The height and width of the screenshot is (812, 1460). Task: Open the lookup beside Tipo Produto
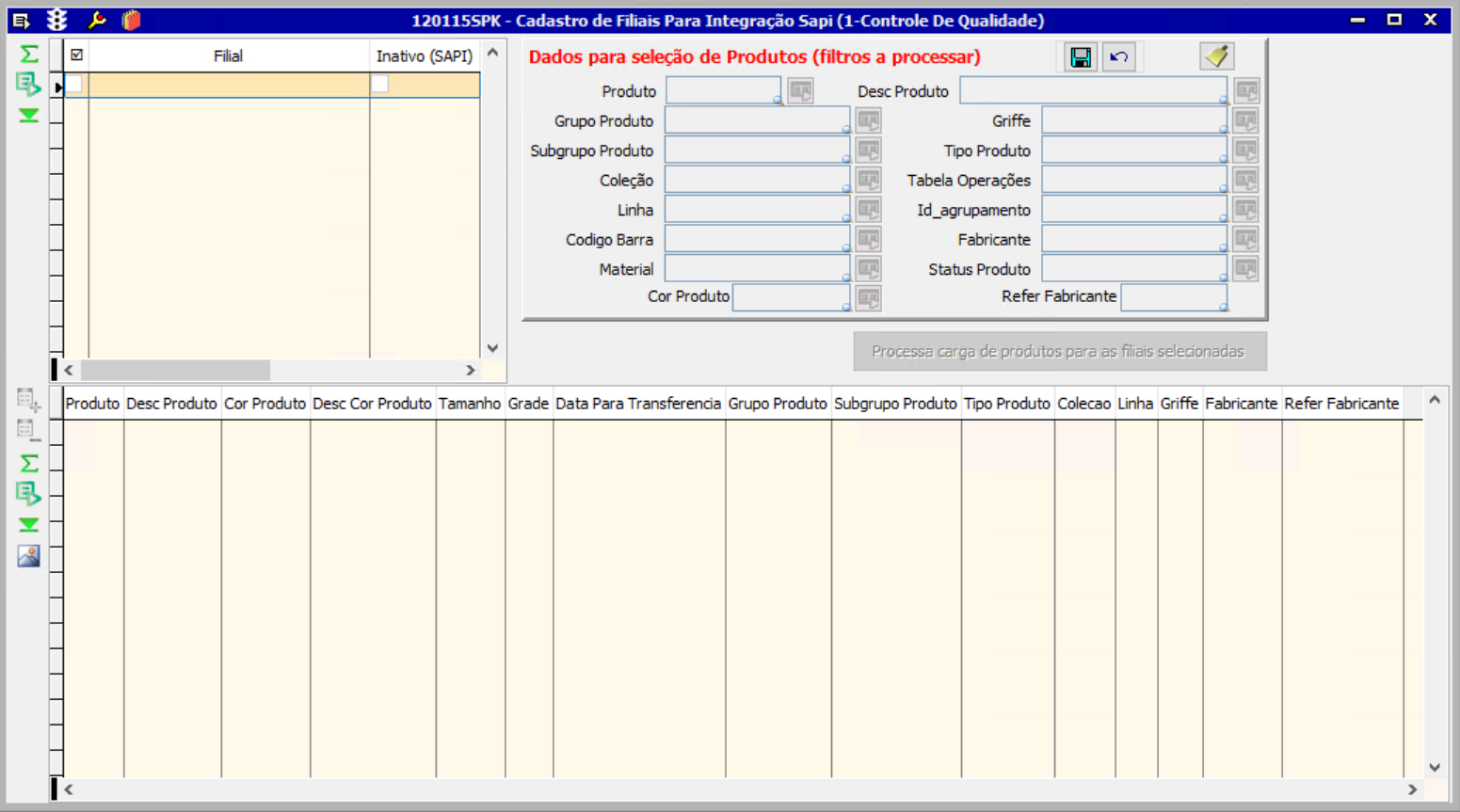point(1246,150)
